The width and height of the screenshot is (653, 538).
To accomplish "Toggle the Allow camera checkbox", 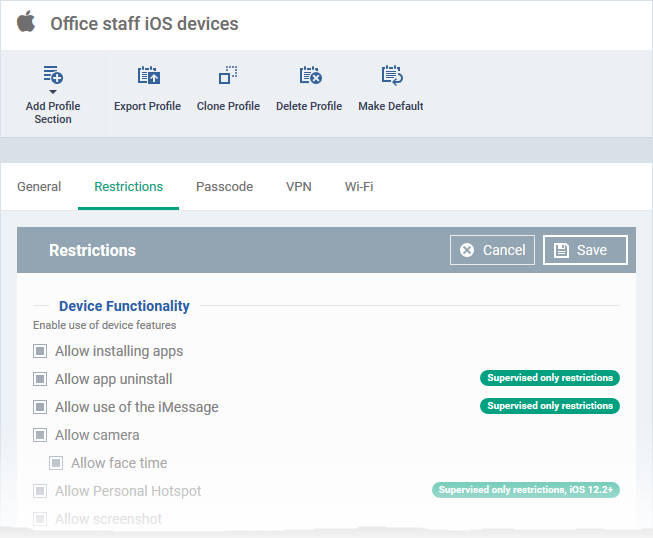I will pos(40,435).
